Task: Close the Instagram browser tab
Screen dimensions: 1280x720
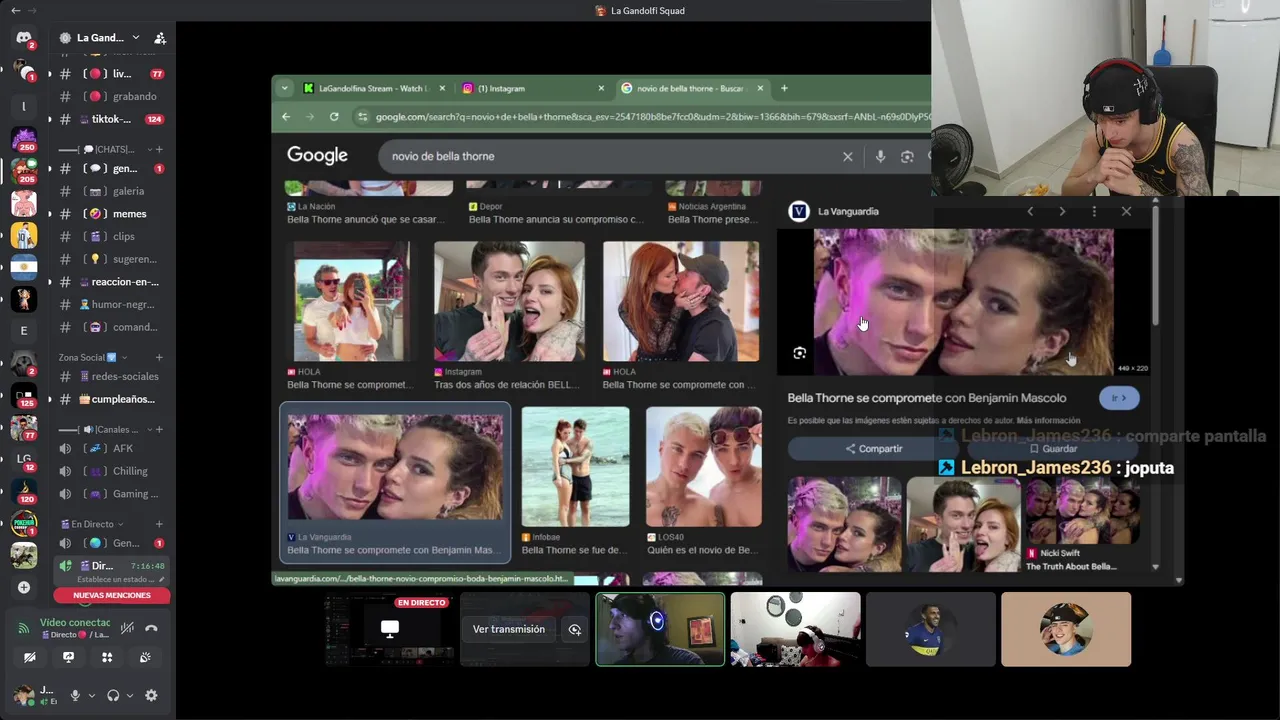Action: point(601,88)
